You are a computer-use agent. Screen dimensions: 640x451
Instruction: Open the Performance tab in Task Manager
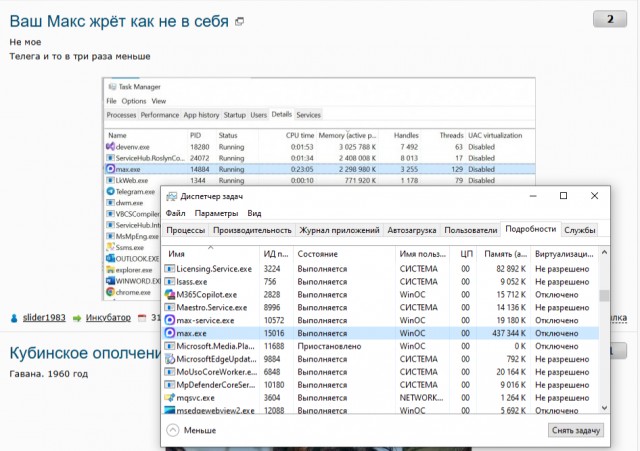(160, 115)
